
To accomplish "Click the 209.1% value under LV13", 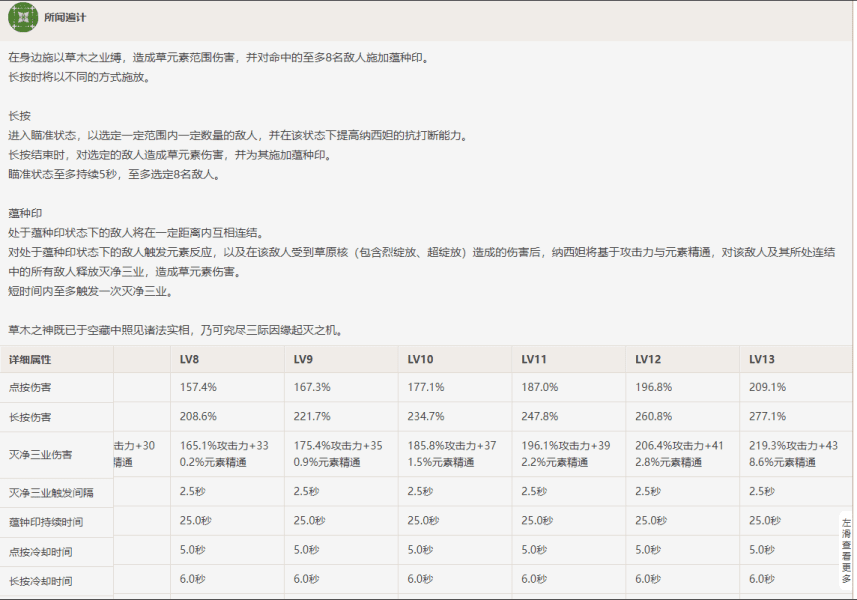I will click(767, 387).
